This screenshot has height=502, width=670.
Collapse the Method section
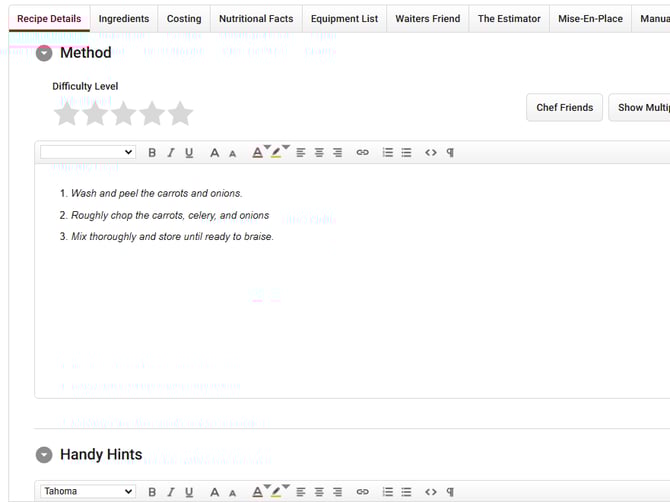(x=44, y=53)
